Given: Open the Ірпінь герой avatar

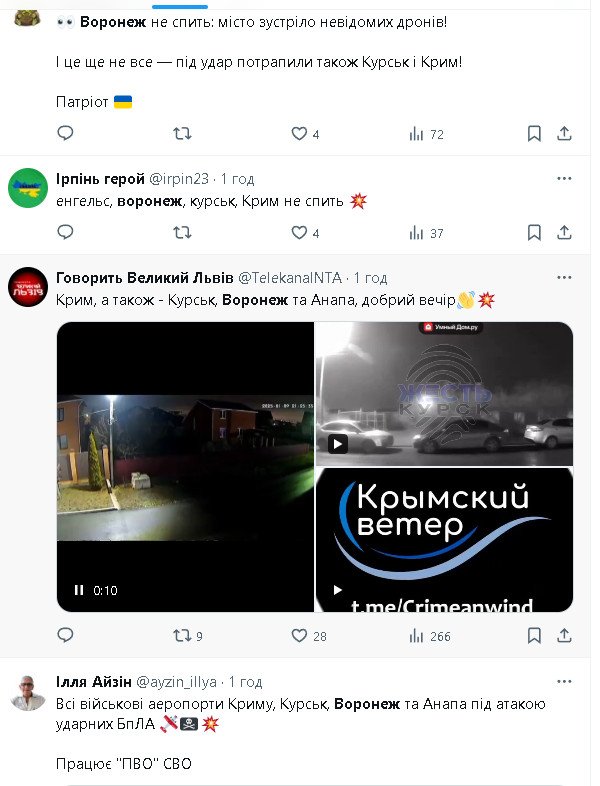Looking at the screenshot, I should pyautogui.click(x=28, y=188).
